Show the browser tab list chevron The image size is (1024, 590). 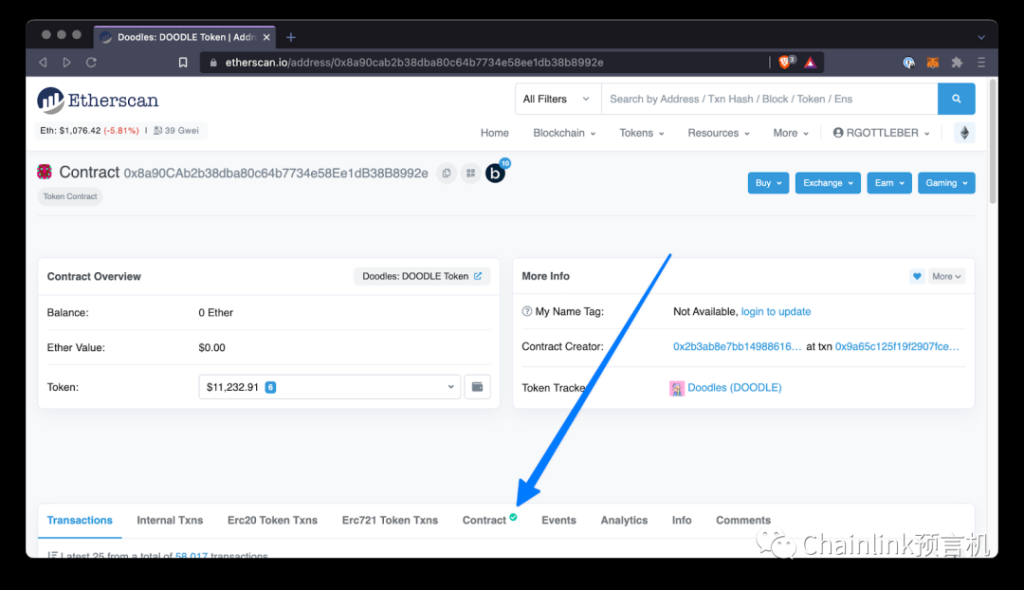click(981, 37)
